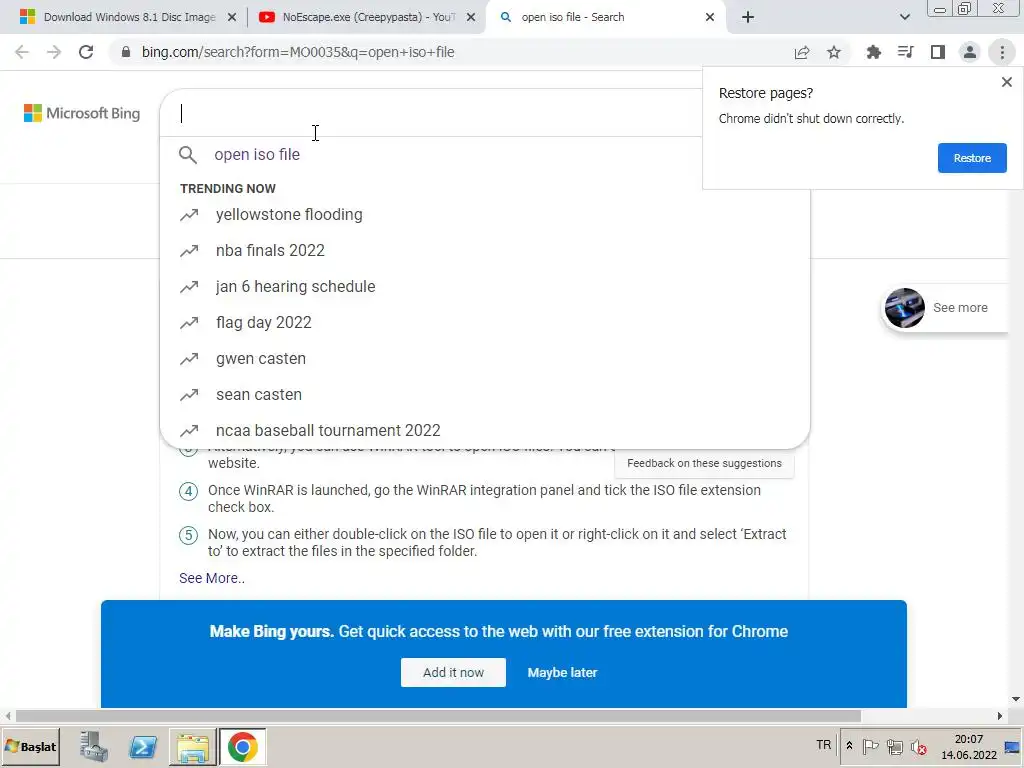The image size is (1024, 768).
Task: Close the open iso file Search tab
Action: click(x=710, y=17)
